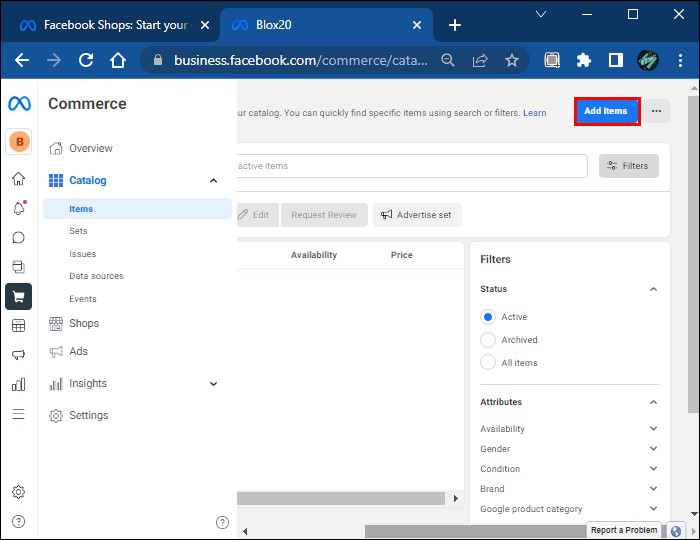Open the home icon in left rail
This screenshot has width=700, height=540.
pos(18,179)
